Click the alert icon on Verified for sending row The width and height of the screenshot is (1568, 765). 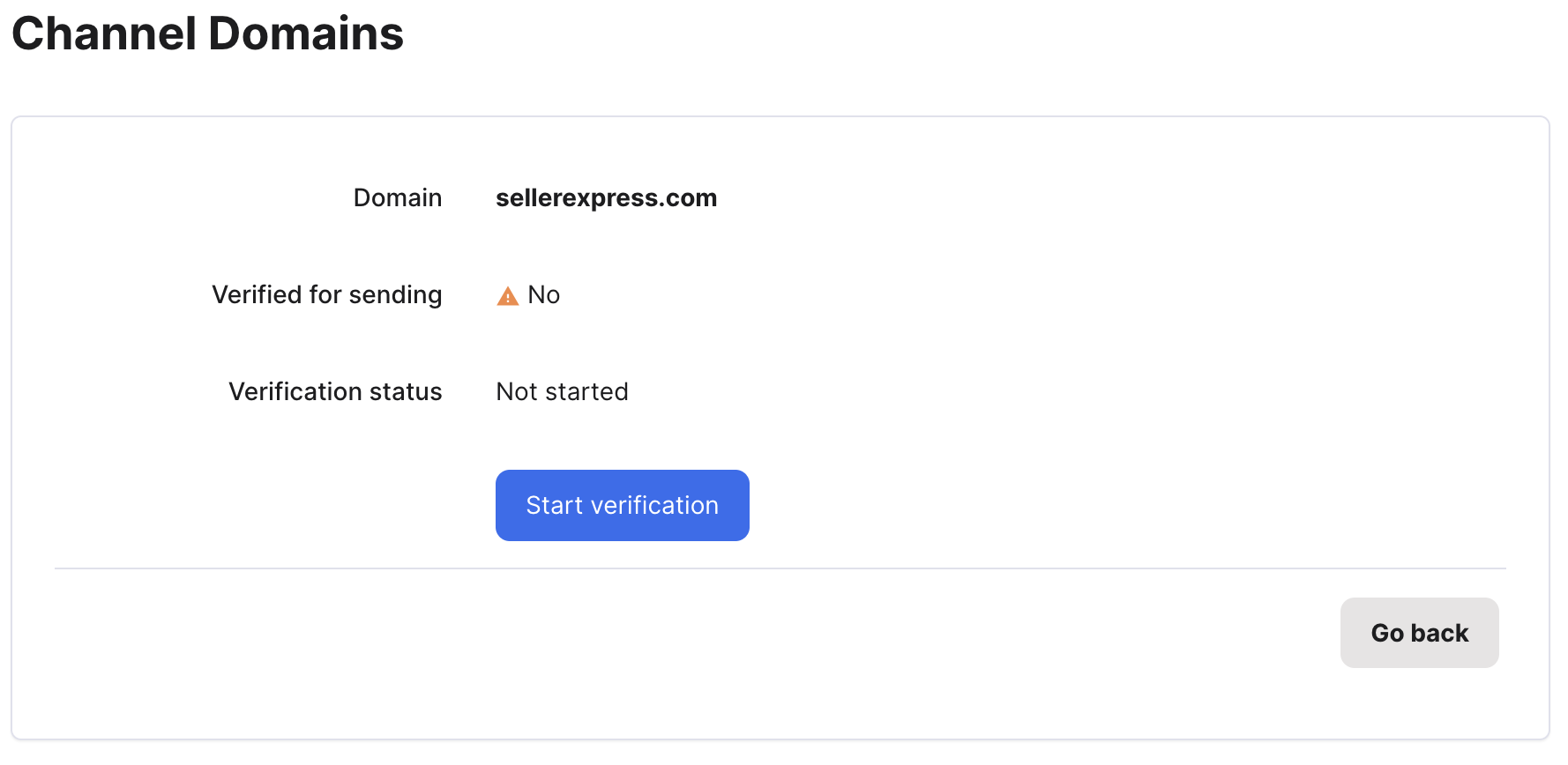coord(506,296)
